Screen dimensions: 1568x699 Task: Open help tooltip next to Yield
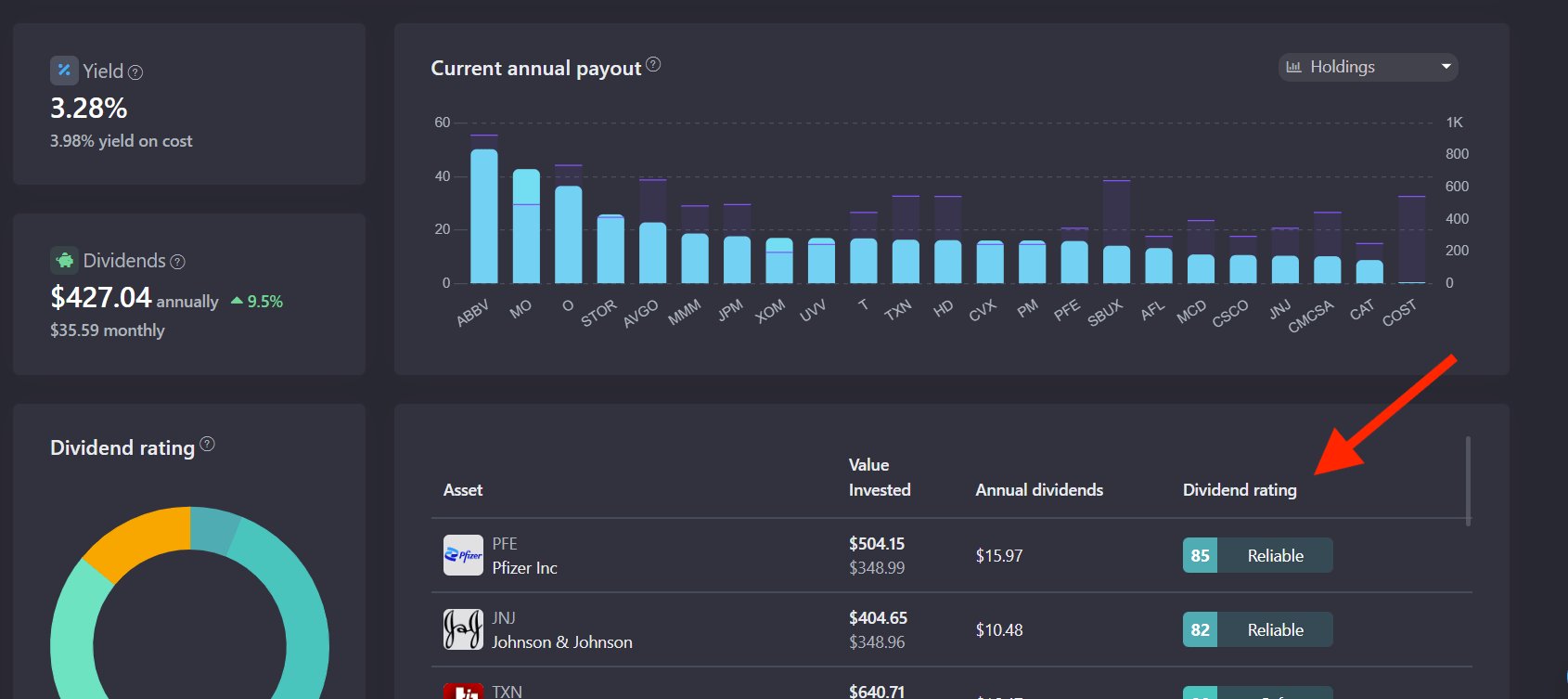point(135,72)
